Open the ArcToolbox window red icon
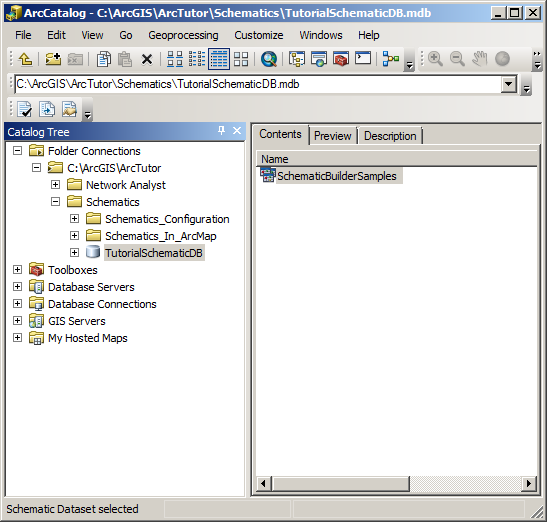547x522 pixels. coord(341,59)
